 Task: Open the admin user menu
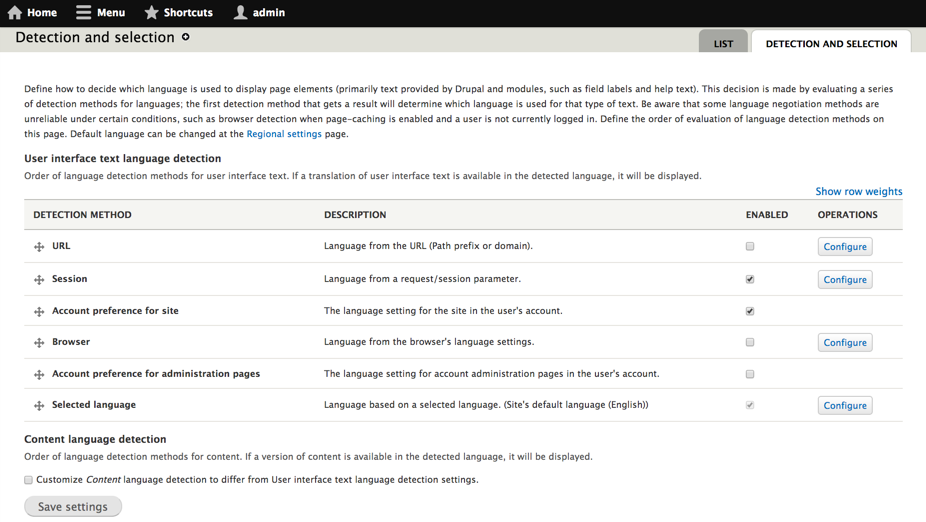pos(259,13)
